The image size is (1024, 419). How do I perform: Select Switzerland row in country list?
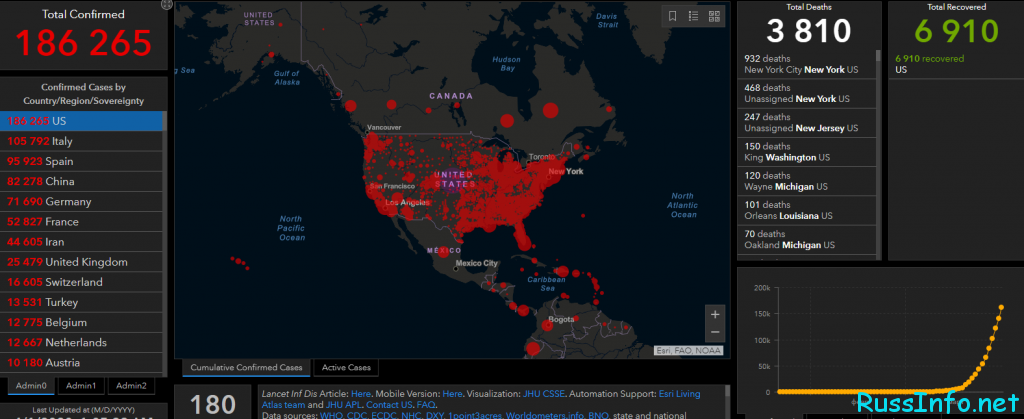(x=81, y=283)
